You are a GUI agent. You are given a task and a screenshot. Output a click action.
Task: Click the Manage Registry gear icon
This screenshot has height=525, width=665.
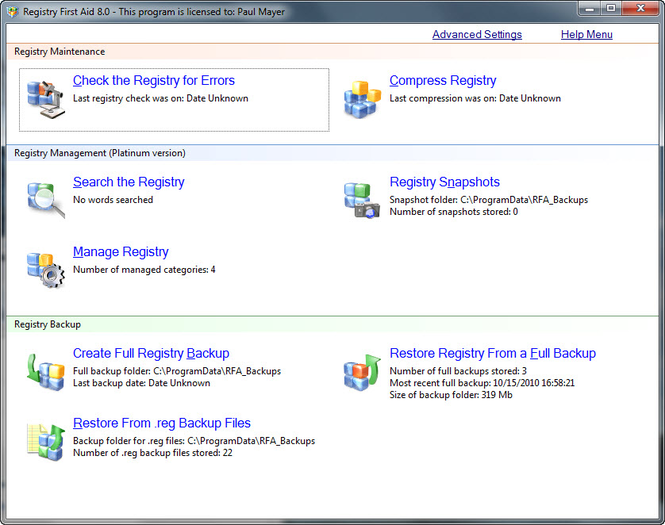point(46,271)
